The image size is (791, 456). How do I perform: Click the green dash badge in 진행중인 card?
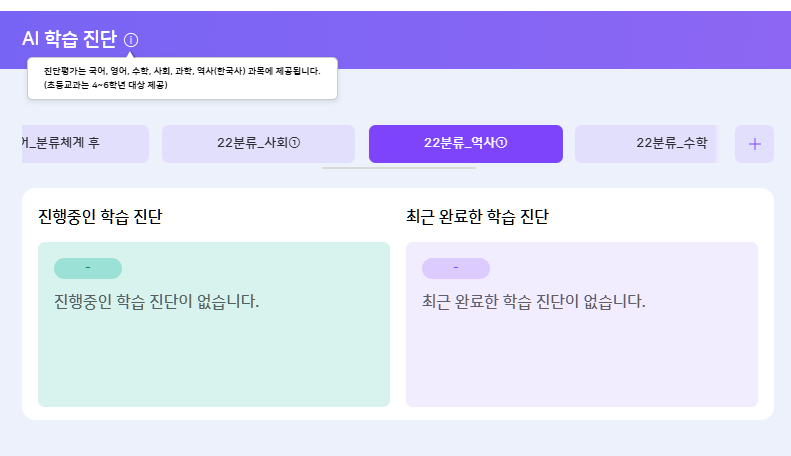pyautogui.click(x=88, y=268)
